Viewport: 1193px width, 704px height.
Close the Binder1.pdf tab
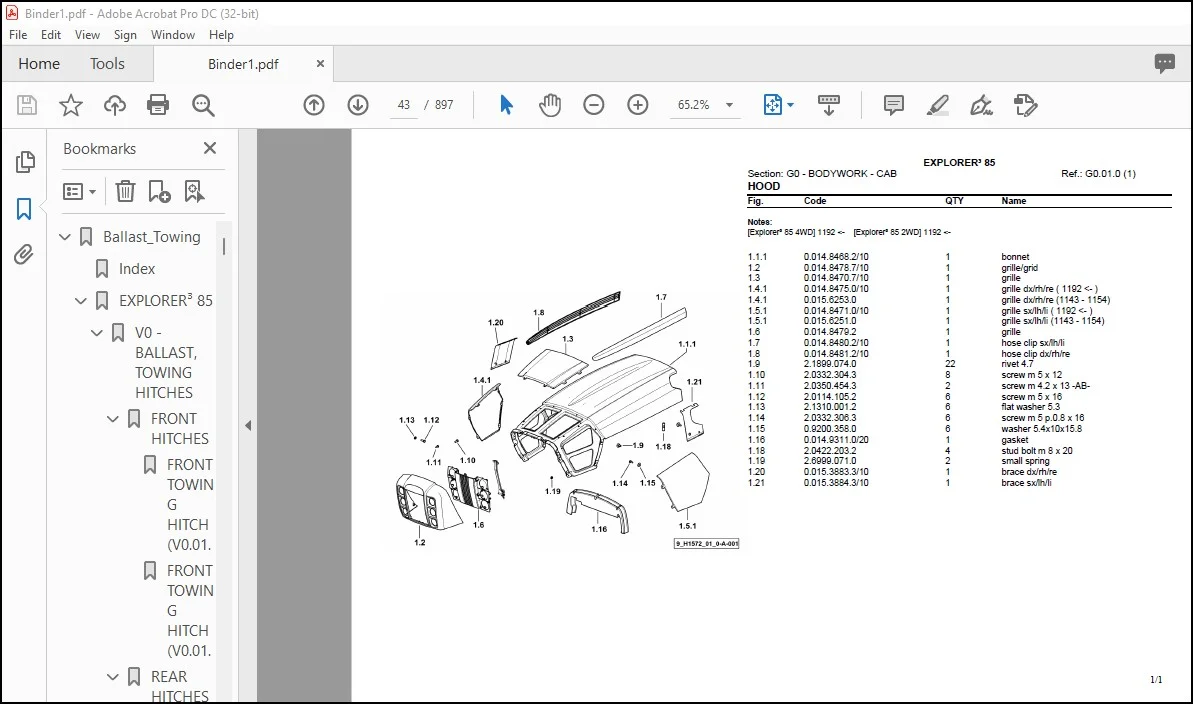(320, 64)
